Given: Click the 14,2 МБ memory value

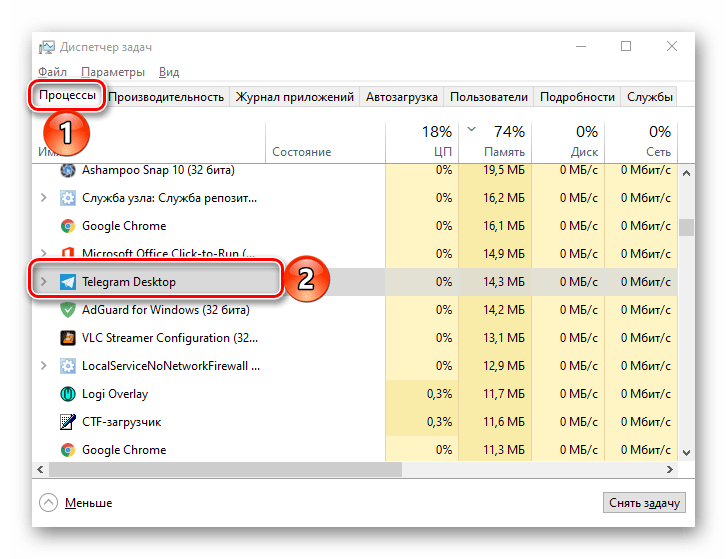Looking at the screenshot, I should [504, 310].
